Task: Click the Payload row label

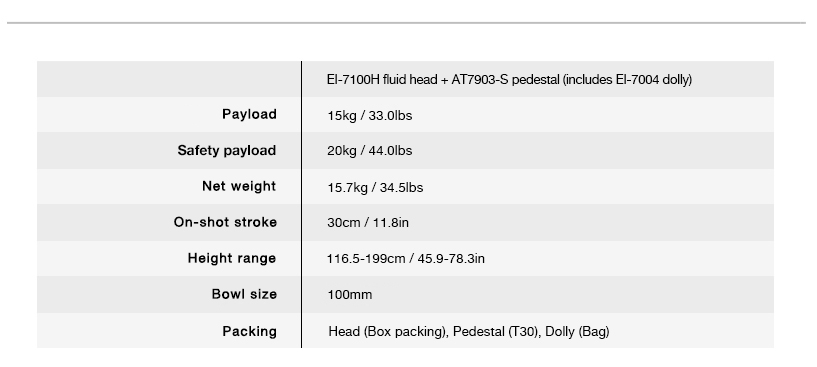Action: click(x=249, y=114)
